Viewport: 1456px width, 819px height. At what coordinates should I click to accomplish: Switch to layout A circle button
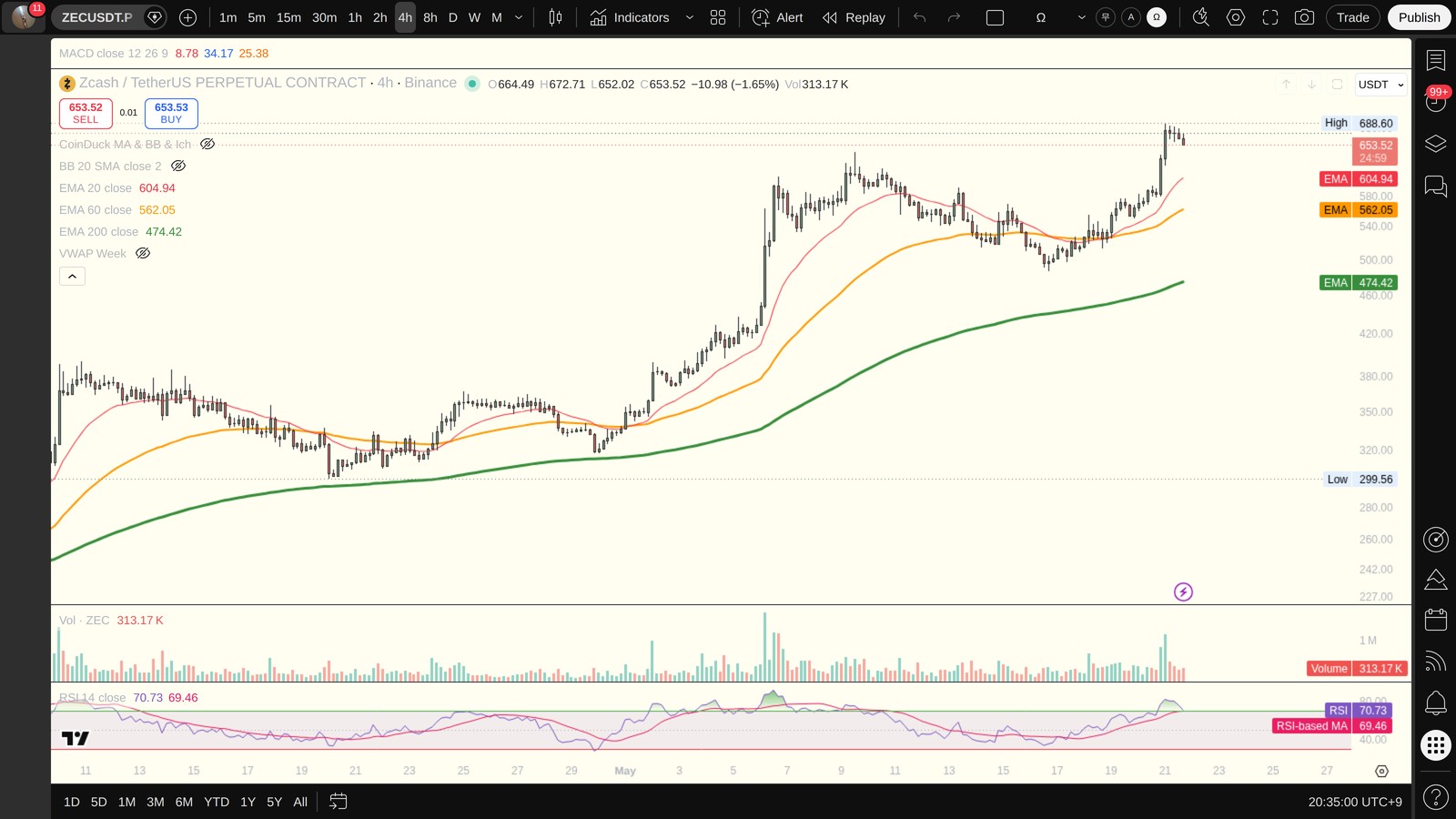[1131, 17]
